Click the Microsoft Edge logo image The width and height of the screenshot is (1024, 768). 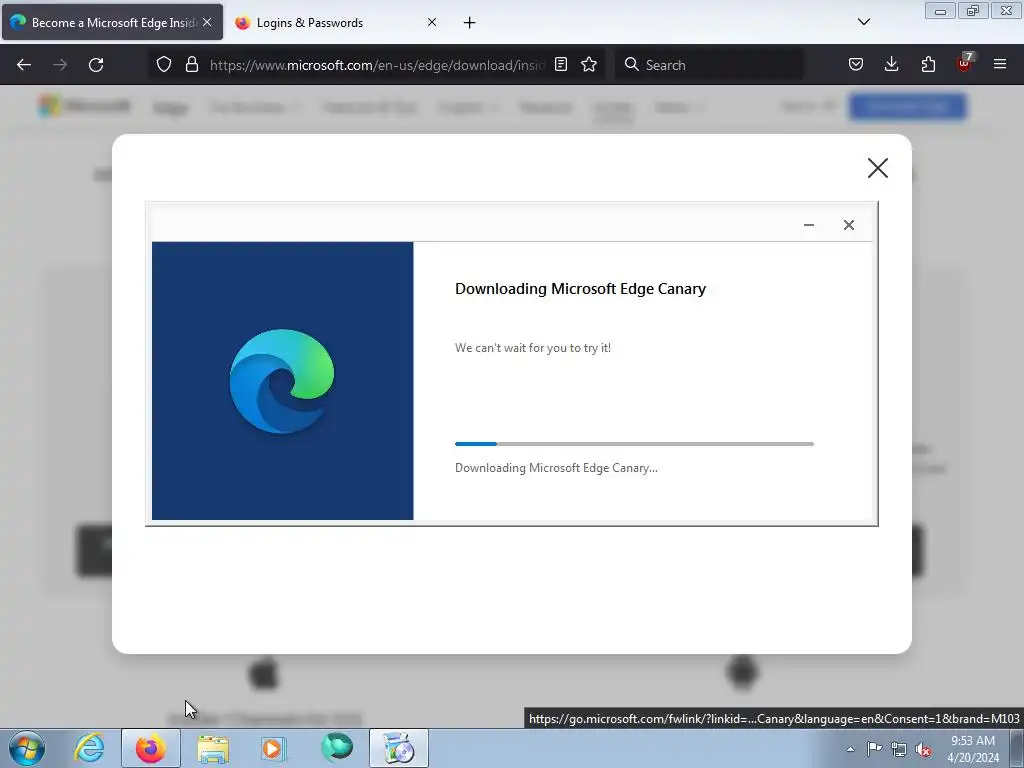pos(282,381)
